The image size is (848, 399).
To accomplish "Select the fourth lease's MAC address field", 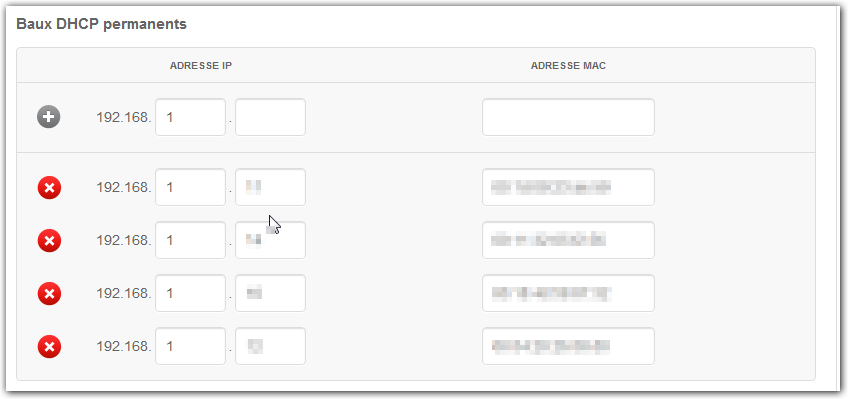I will [x=568, y=346].
